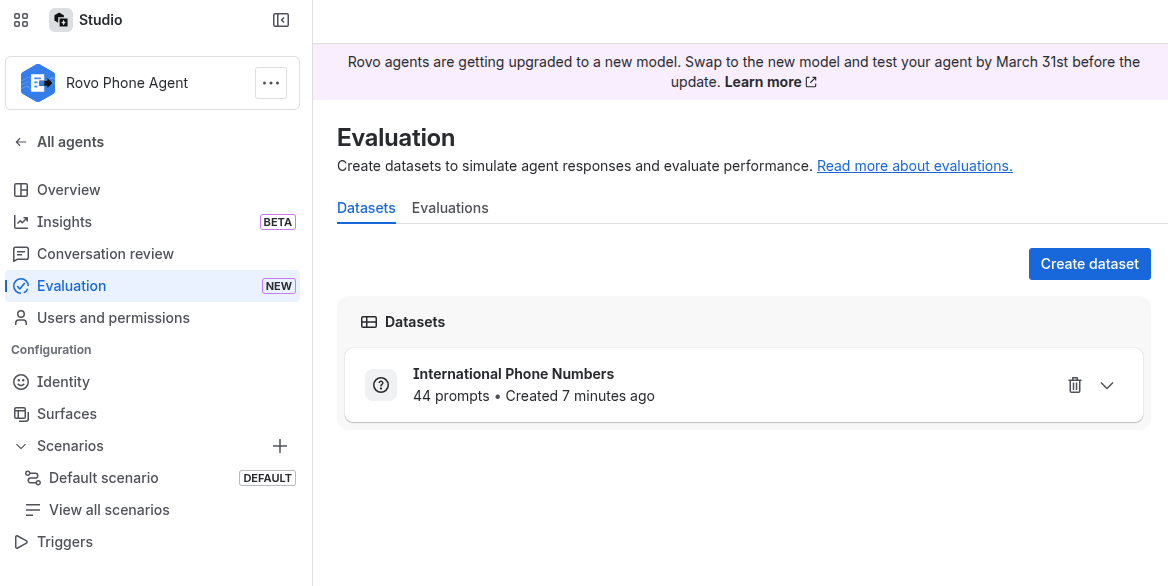Collapse the Scenarios section chevron
This screenshot has width=1168, height=586.
coord(21,446)
